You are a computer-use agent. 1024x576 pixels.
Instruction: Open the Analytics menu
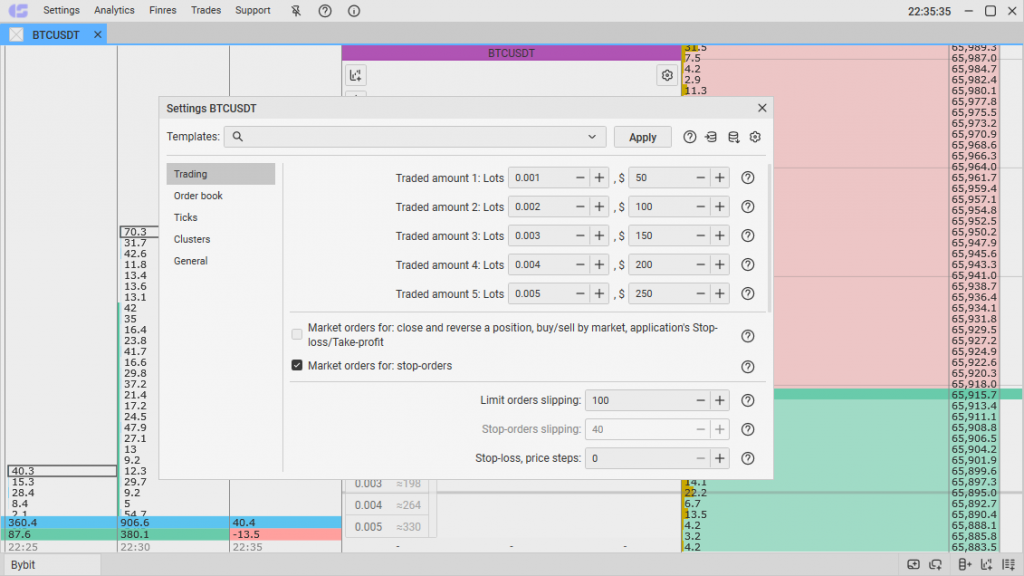114,11
